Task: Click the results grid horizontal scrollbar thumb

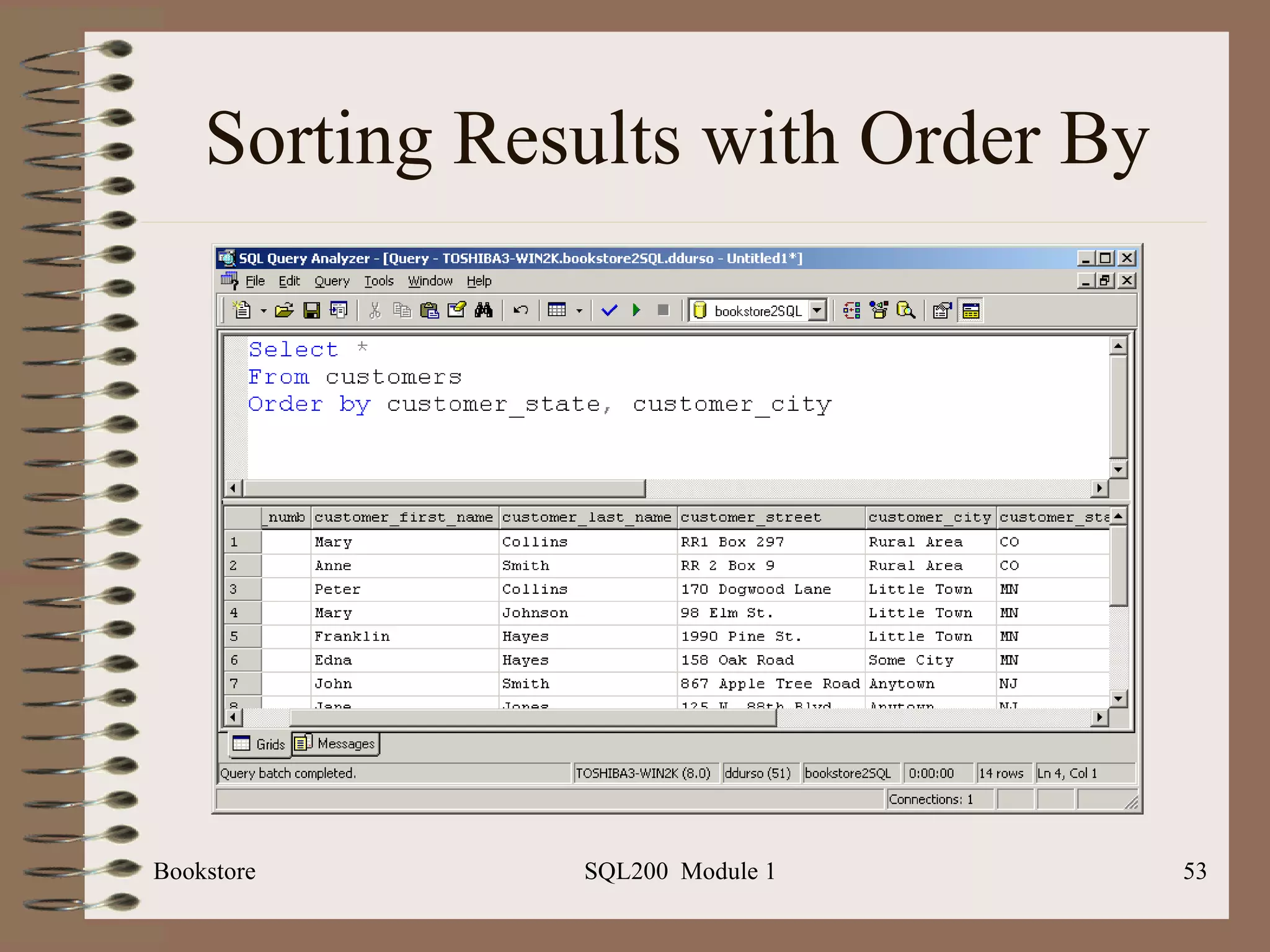Action: (533, 718)
